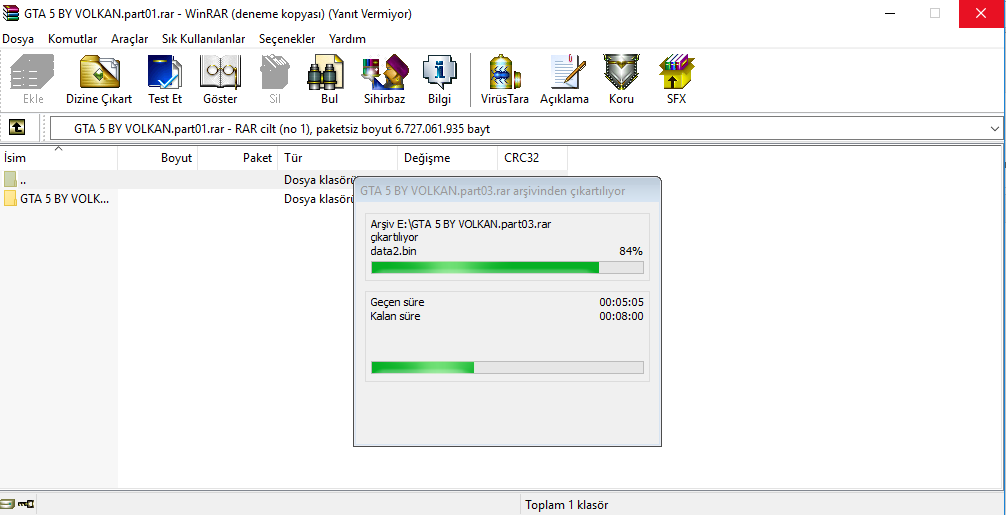Open the Dosya menu

18,39
